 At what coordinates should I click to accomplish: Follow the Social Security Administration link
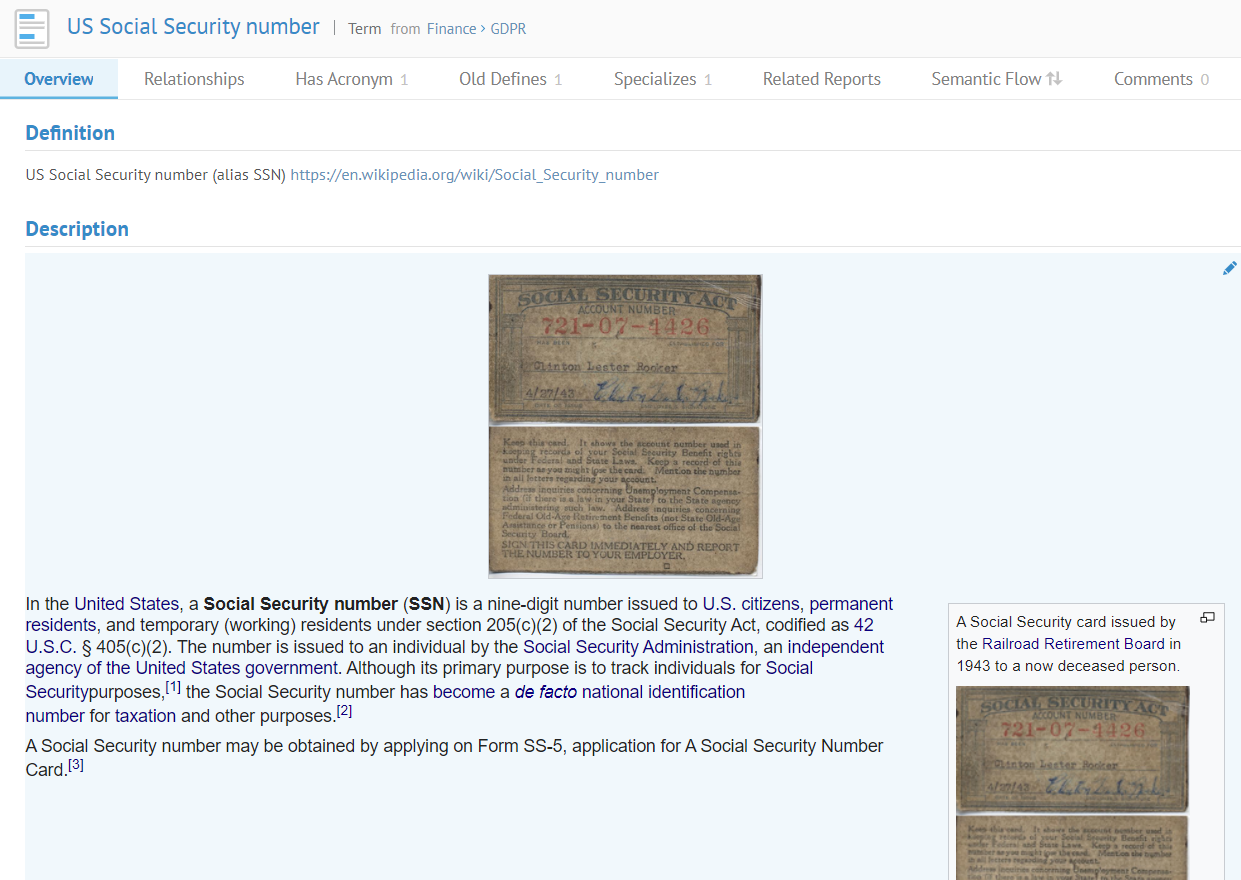[x=638, y=647]
